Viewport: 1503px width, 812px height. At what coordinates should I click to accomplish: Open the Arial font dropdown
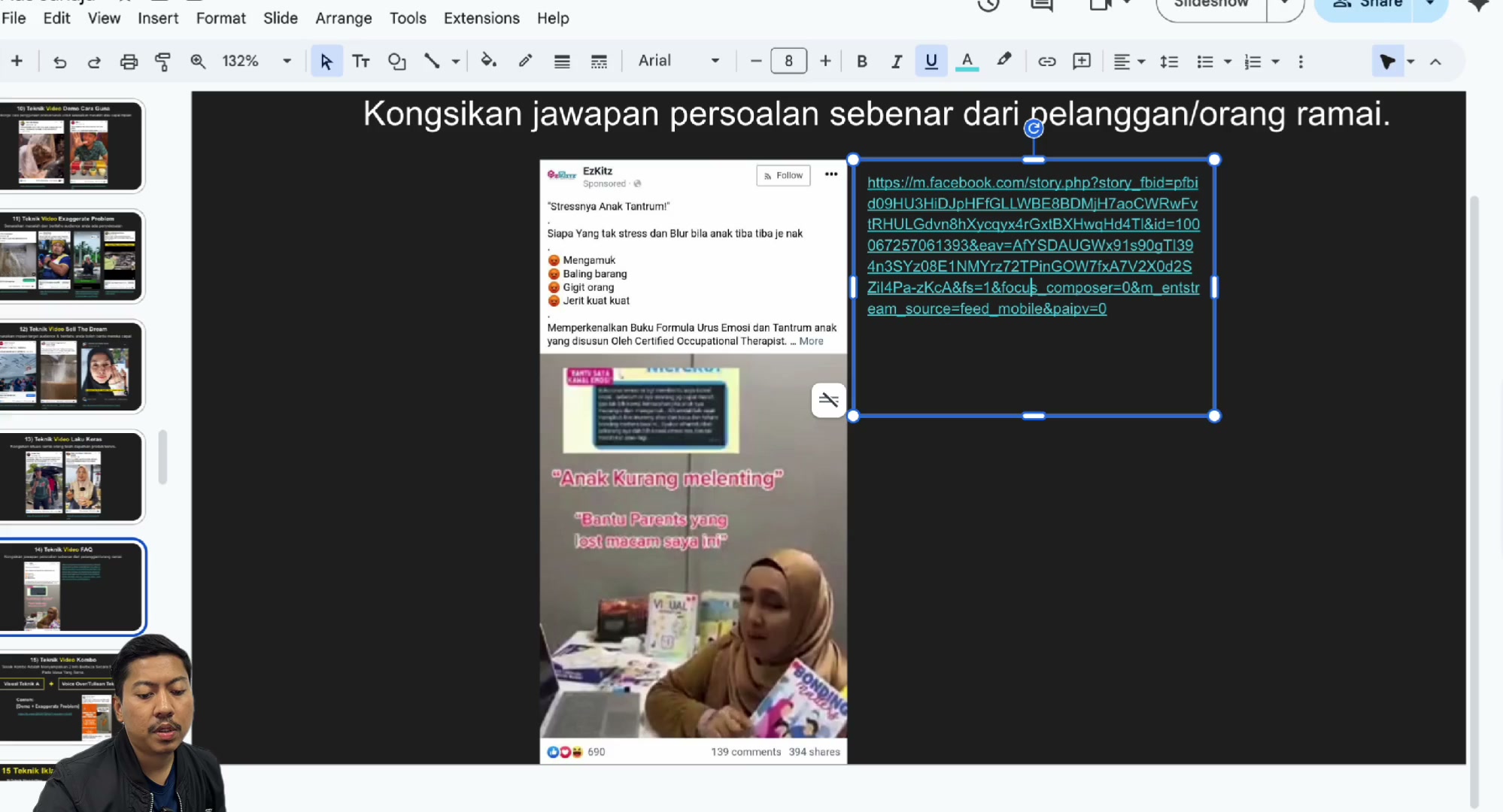(679, 61)
